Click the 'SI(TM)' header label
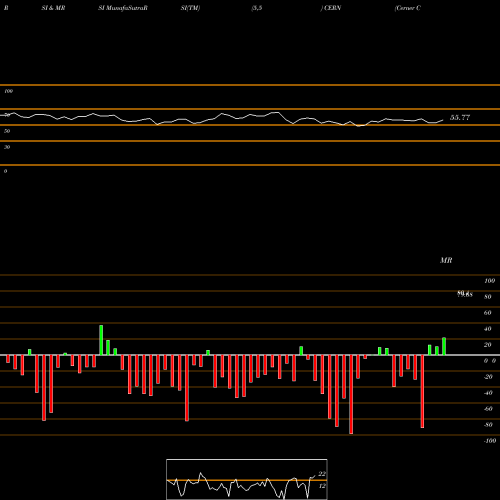This screenshot has height=500, width=500. pos(190,8)
